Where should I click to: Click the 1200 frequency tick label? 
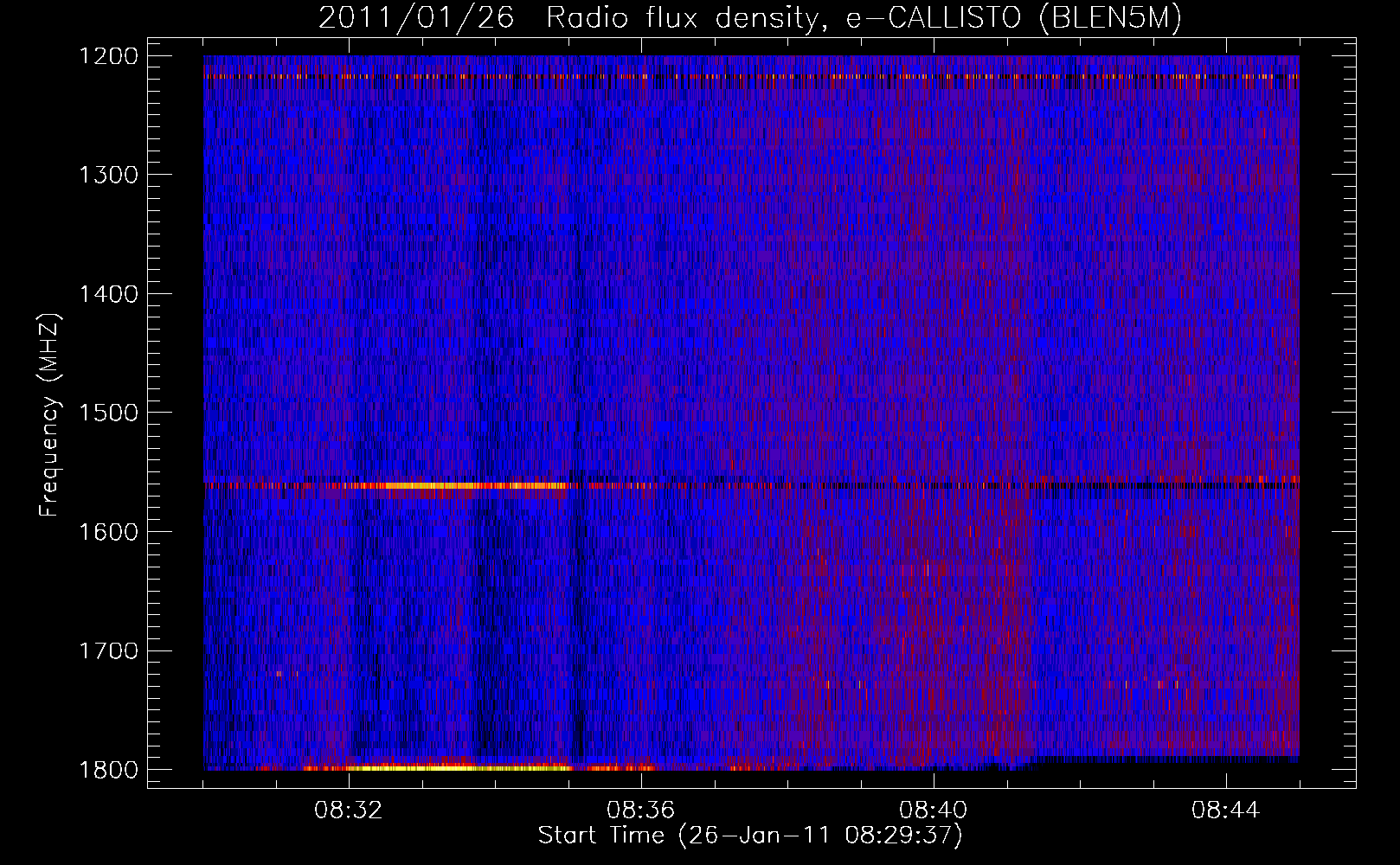click(x=109, y=56)
